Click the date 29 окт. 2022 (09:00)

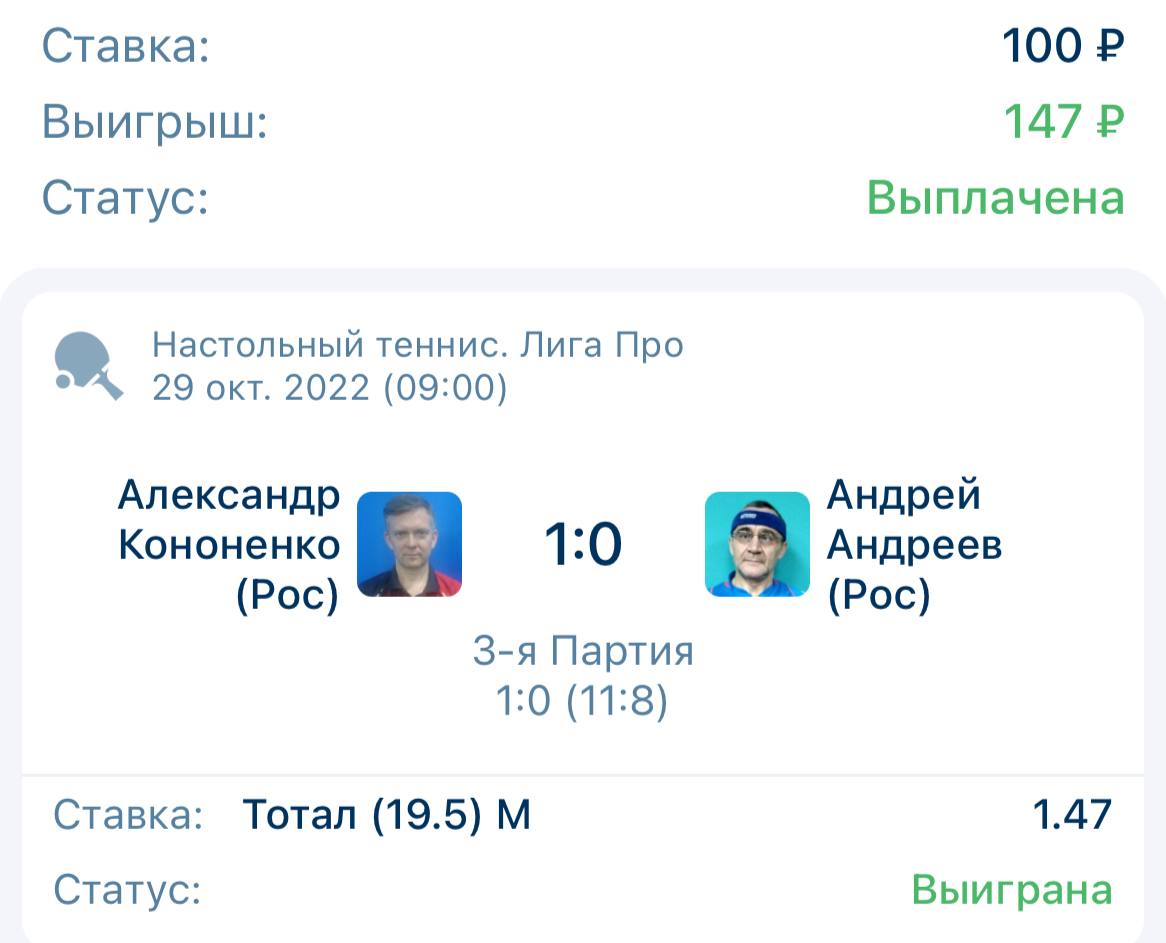[329, 388]
